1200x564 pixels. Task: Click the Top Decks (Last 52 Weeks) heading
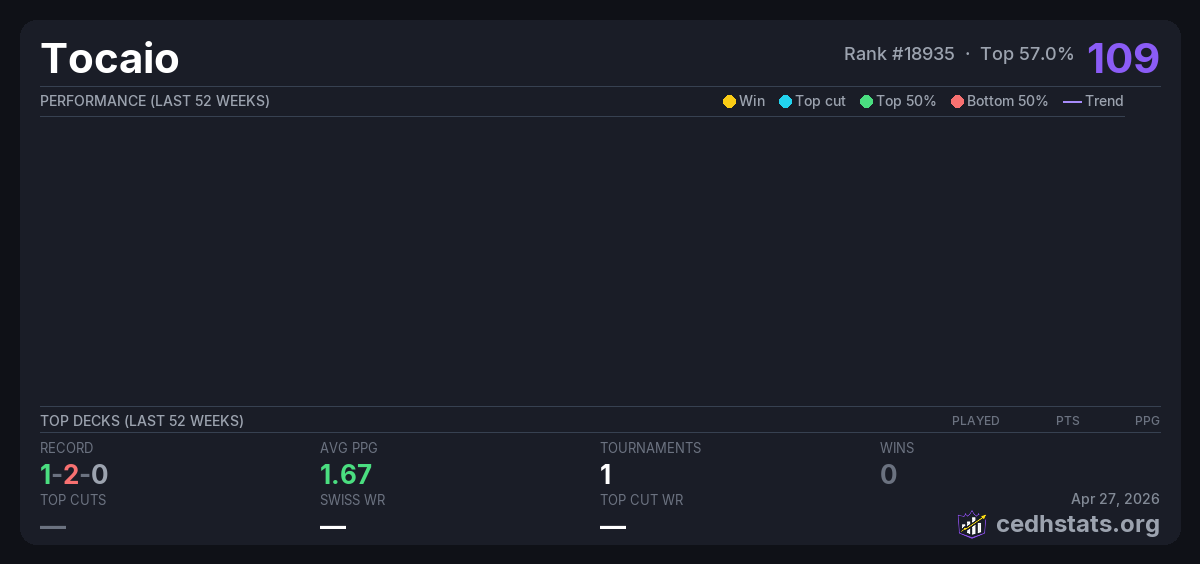coord(142,421)
